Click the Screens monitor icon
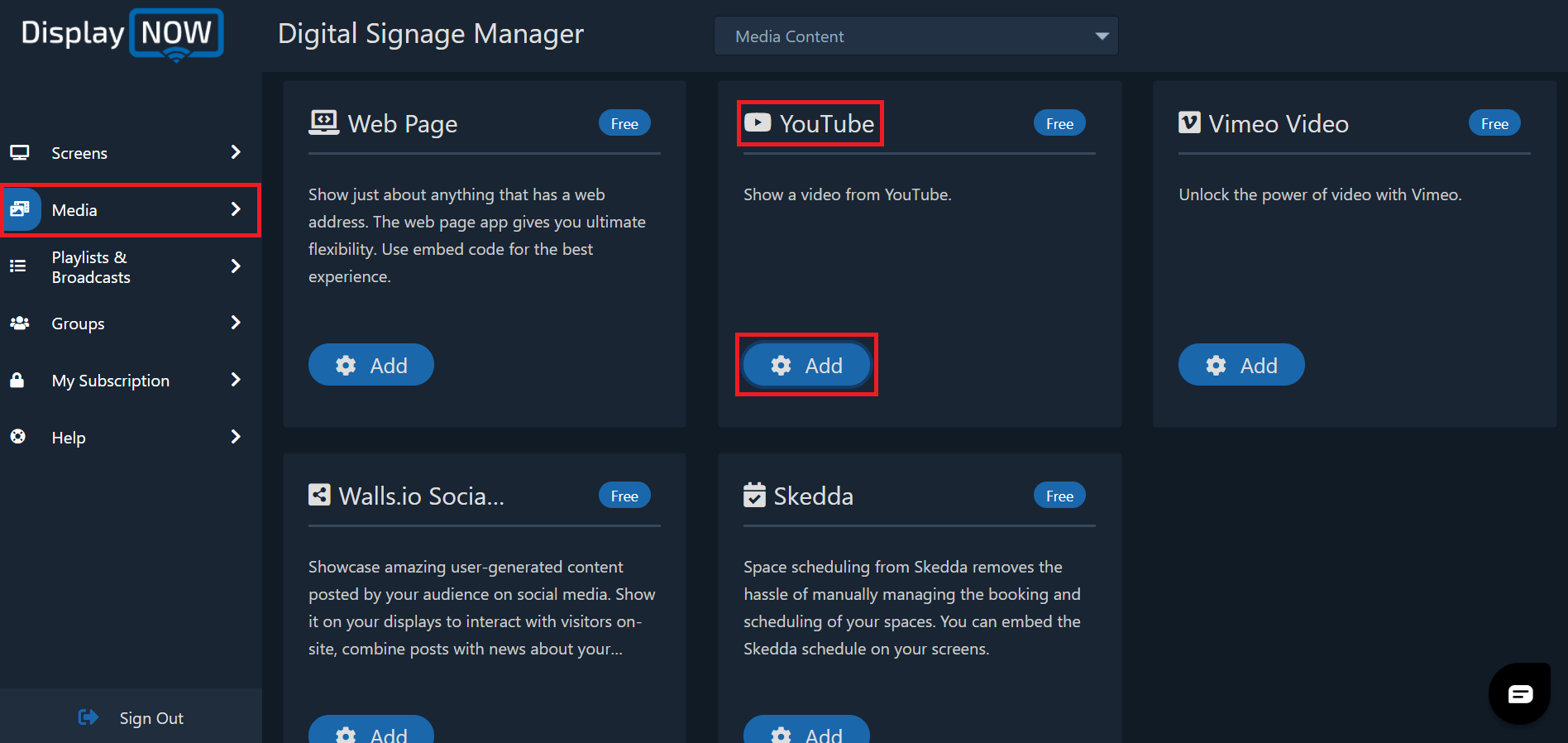Image resolution: width=1568 pixels, height=743 pixels. [x=20, y=152]
